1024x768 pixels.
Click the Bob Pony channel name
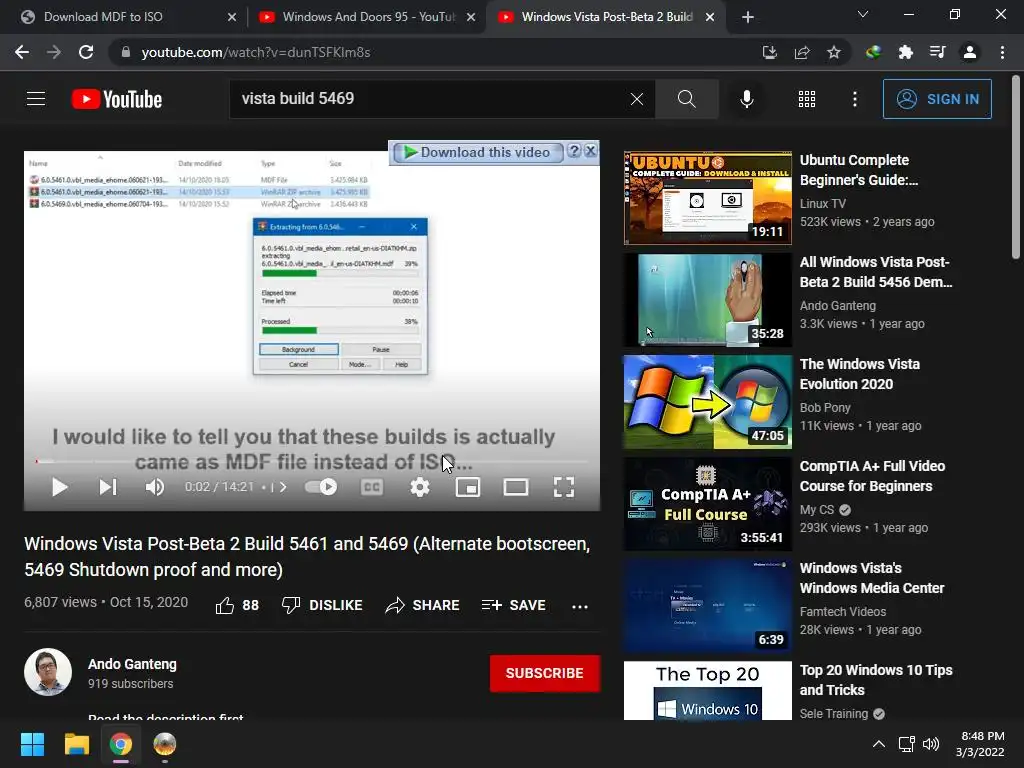point(825,408)
